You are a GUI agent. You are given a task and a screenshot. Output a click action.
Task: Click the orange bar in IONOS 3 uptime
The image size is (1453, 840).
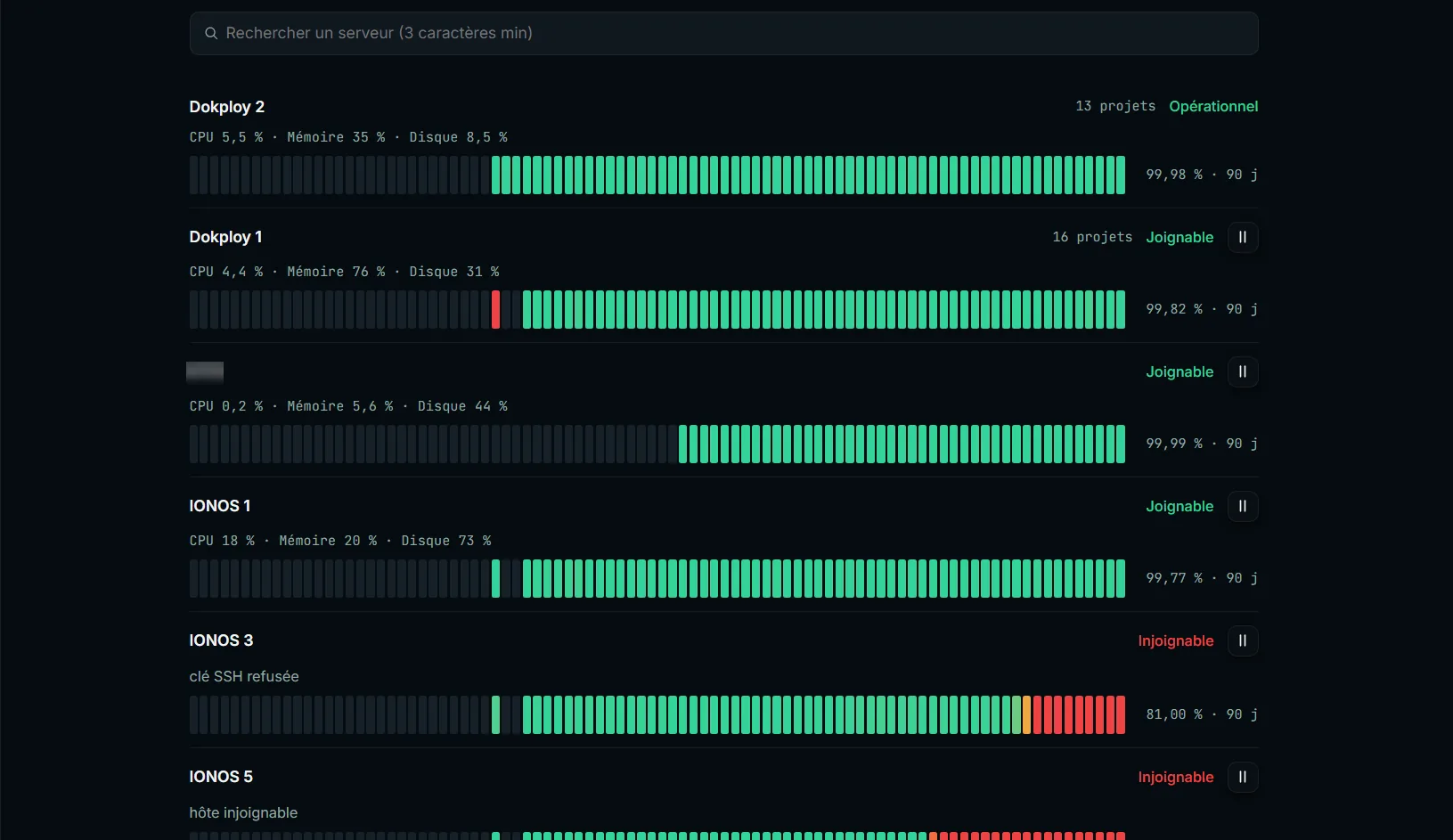click(1026, 714)
